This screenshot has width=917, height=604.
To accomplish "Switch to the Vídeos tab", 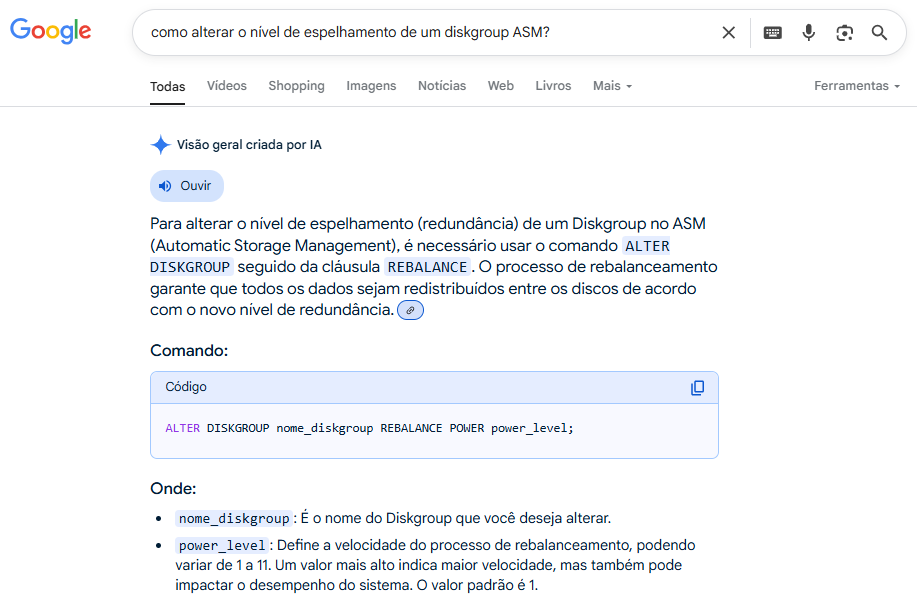I will (227, 86).
